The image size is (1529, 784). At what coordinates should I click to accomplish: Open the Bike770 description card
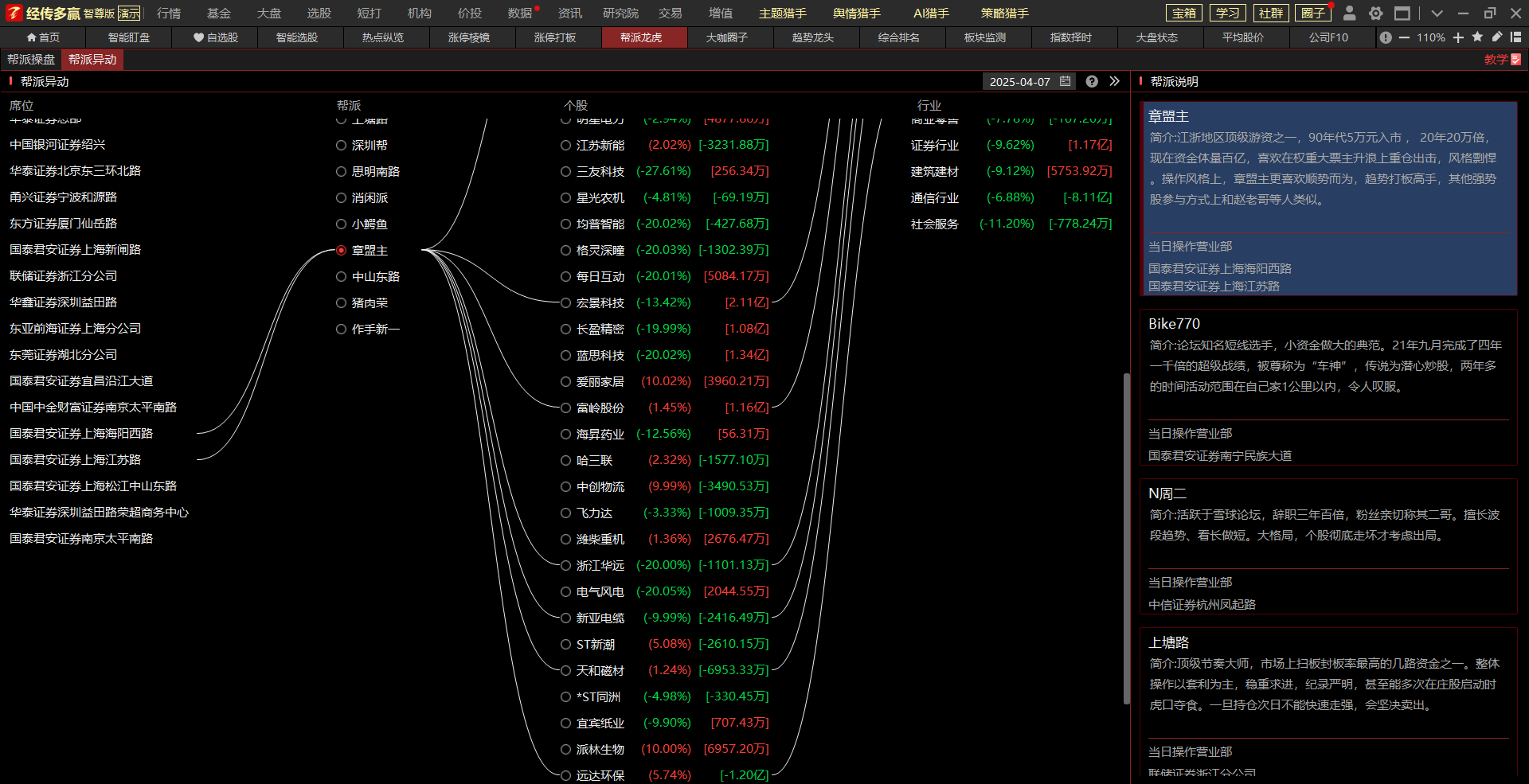click(1328, 387)
